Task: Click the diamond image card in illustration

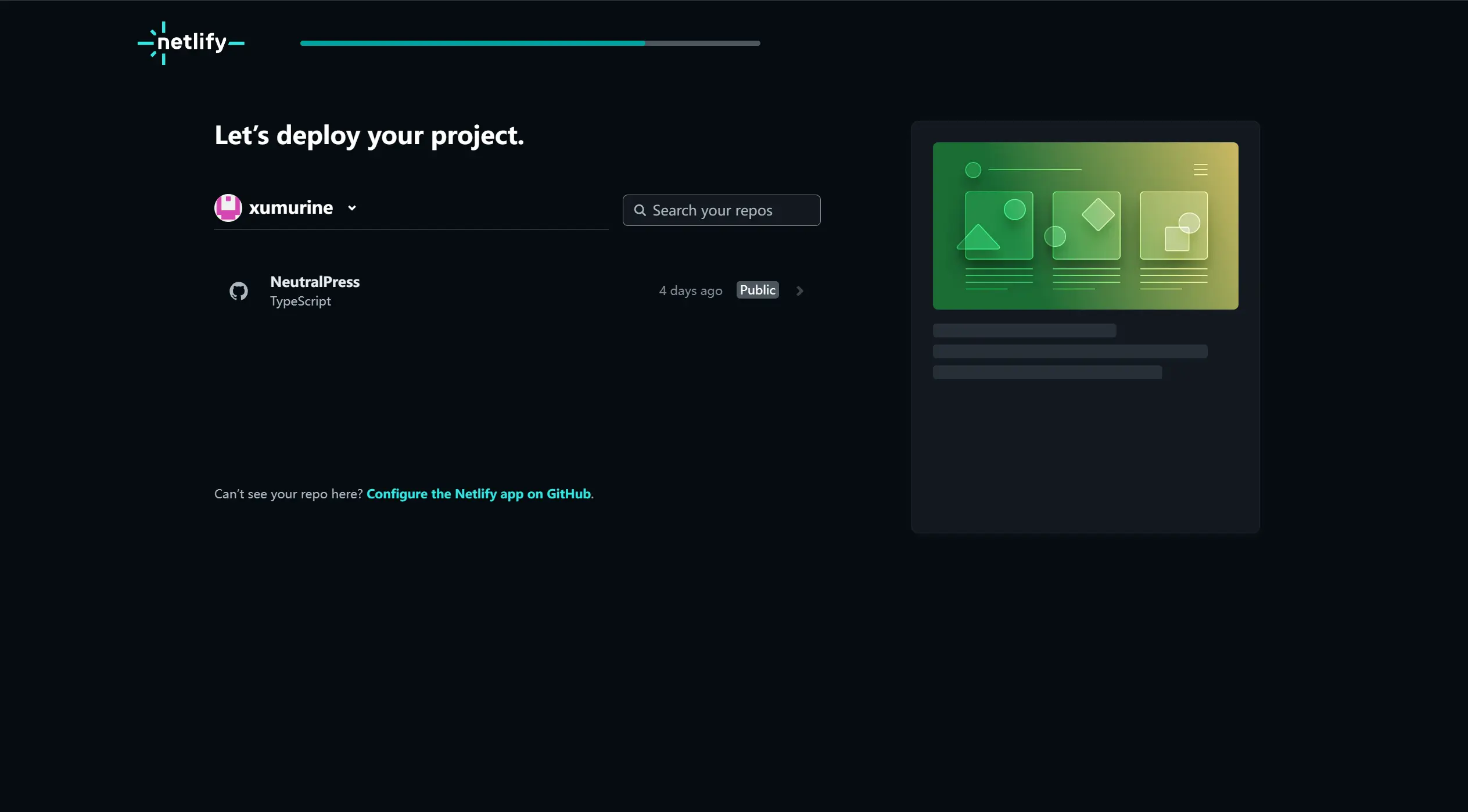Action: 1086,225
